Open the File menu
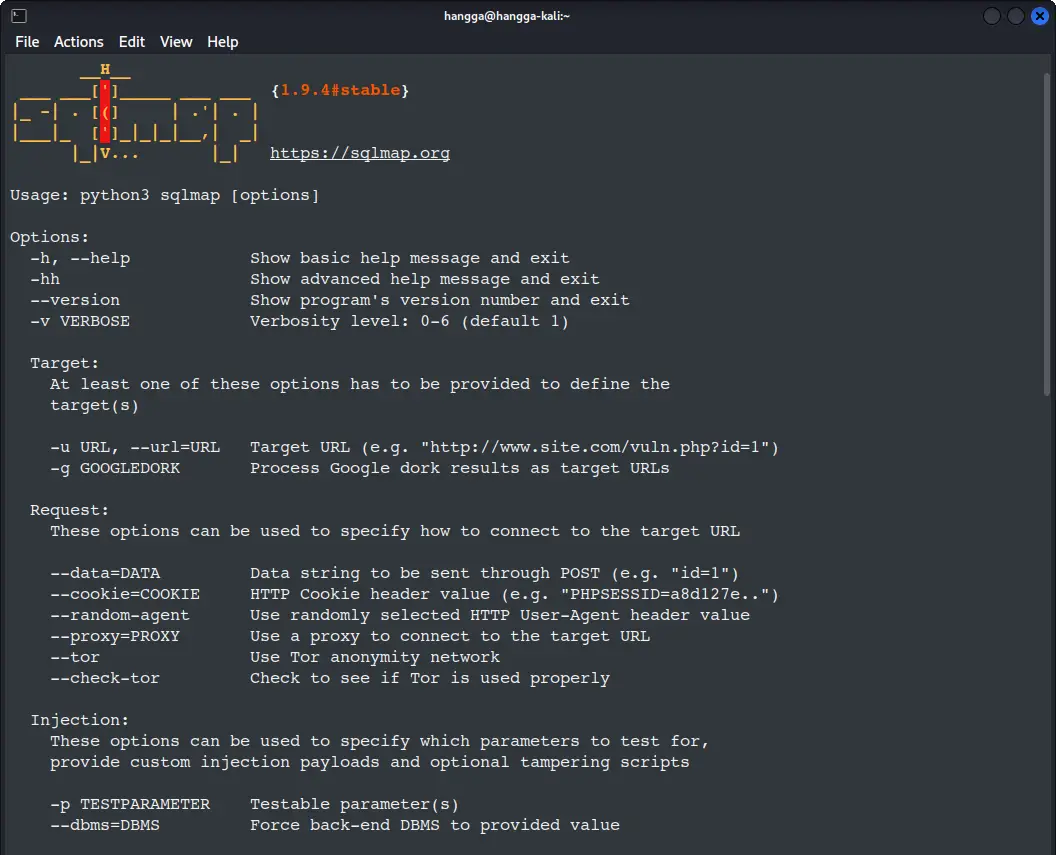The width and height of the screenshot is (1056, 855). 27,42
